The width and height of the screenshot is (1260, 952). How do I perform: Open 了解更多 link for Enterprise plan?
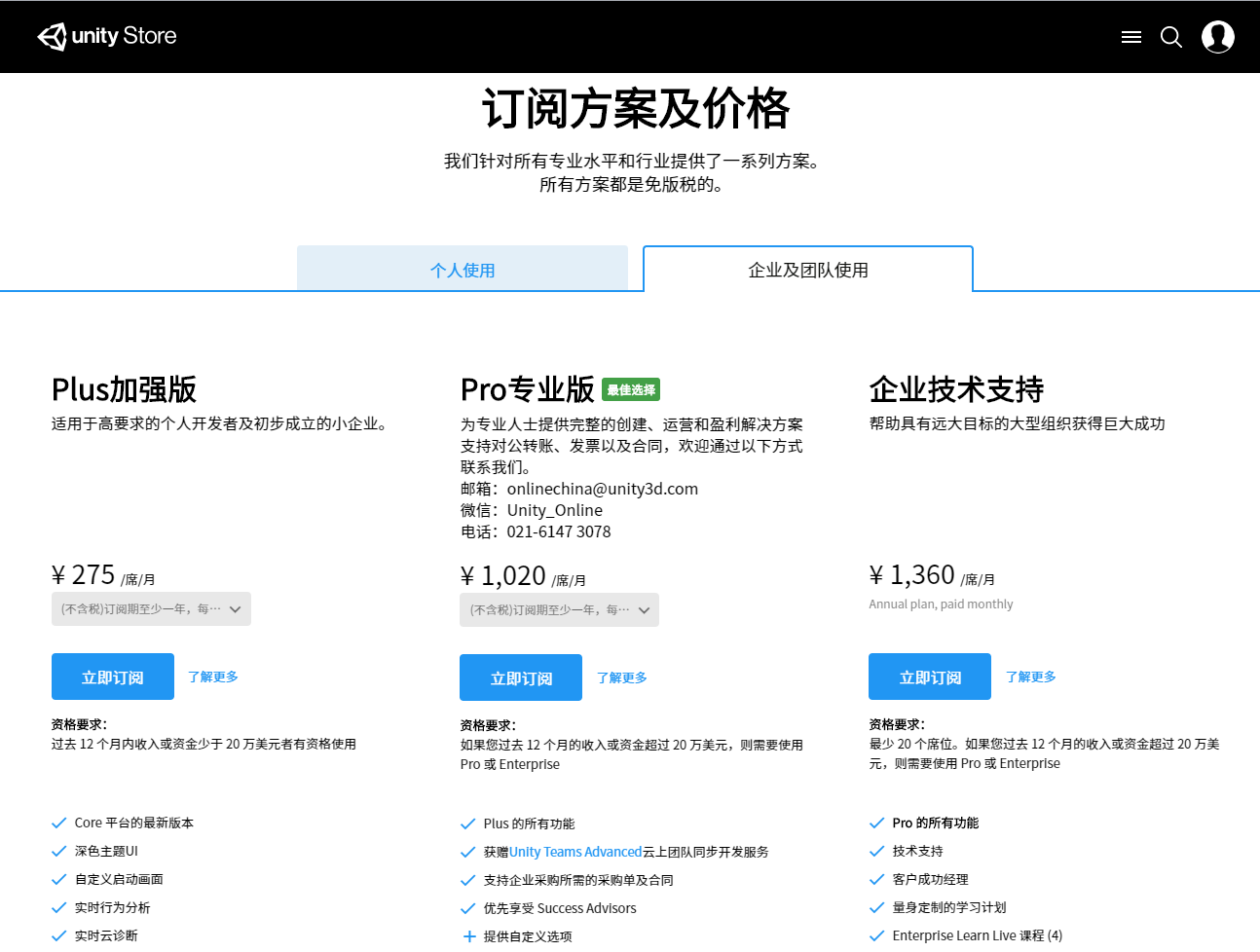1031,677
